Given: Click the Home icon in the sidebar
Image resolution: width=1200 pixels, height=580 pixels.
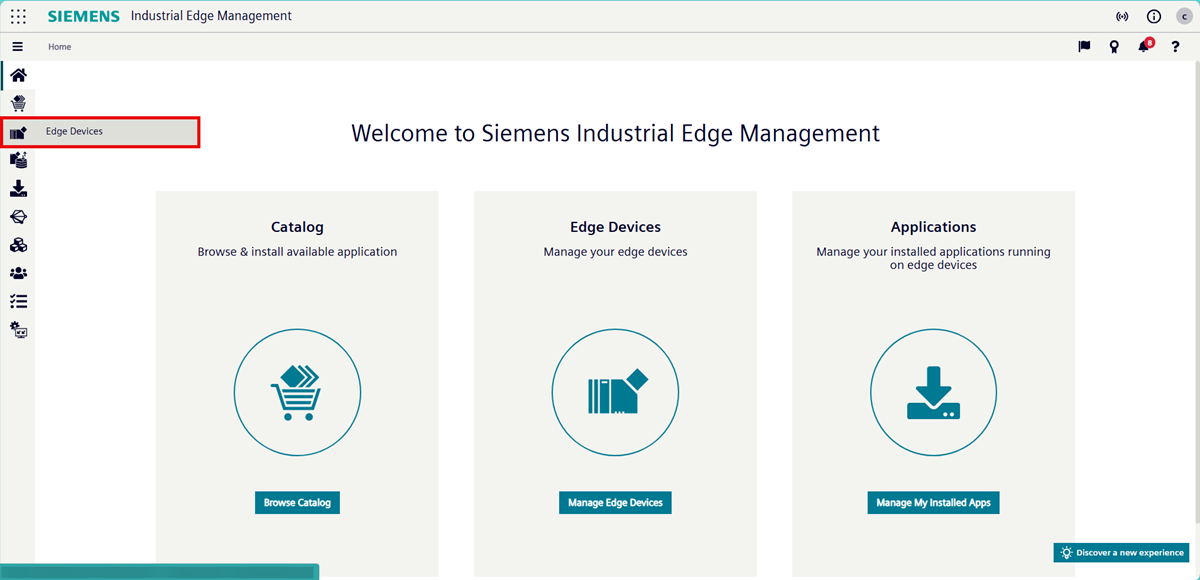Looking at the screenshot, I should coord(18,75).
